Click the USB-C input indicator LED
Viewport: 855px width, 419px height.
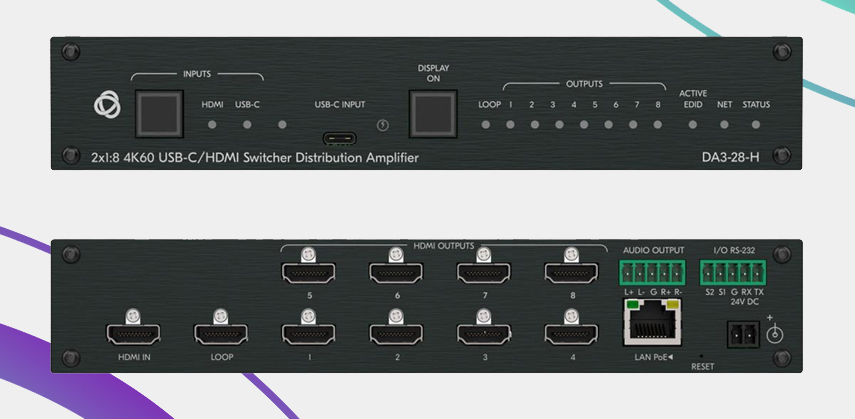[247, 124]
